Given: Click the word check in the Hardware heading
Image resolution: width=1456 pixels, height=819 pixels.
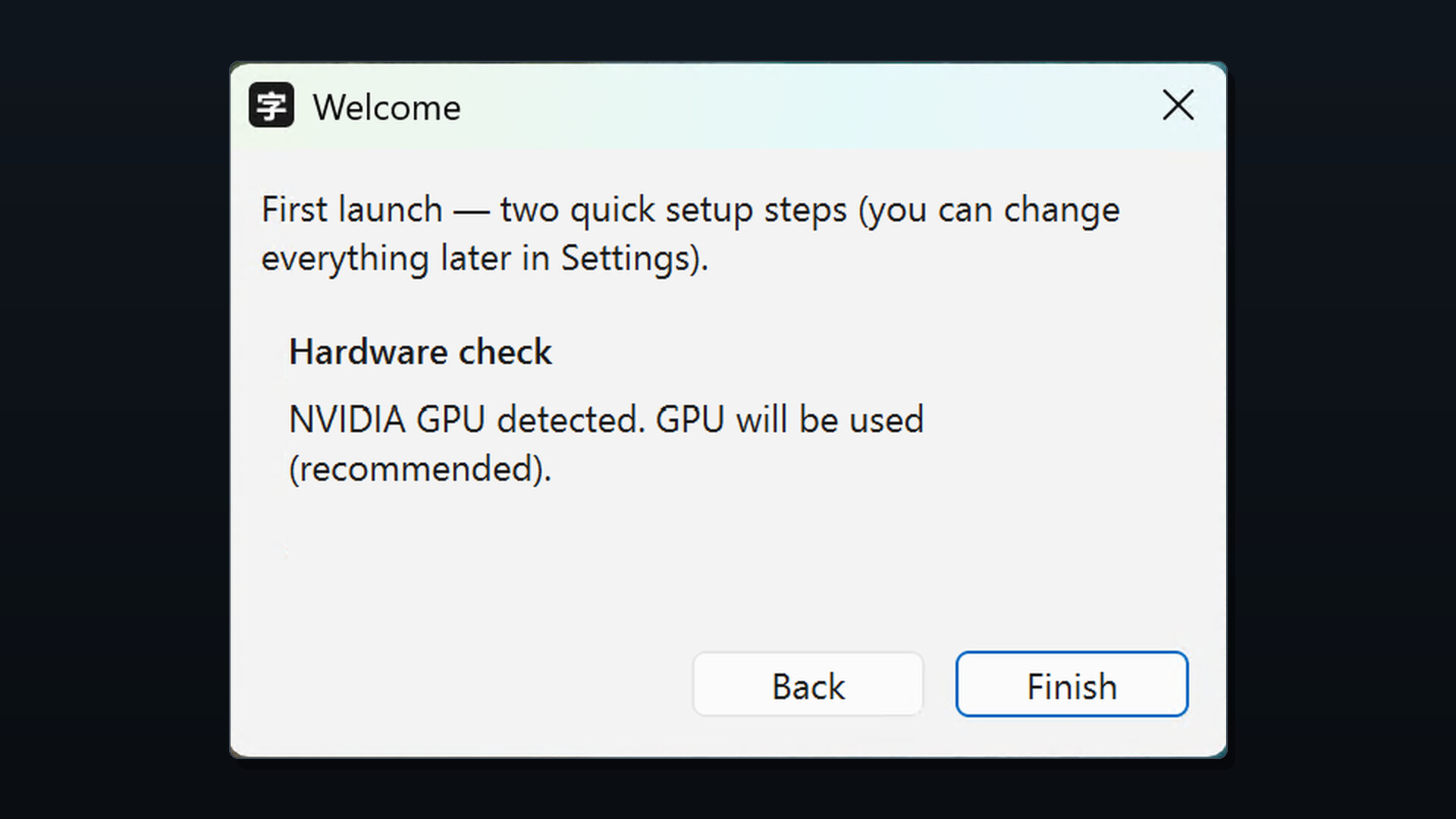Looking at the screenshot, I should pos(505,352).
